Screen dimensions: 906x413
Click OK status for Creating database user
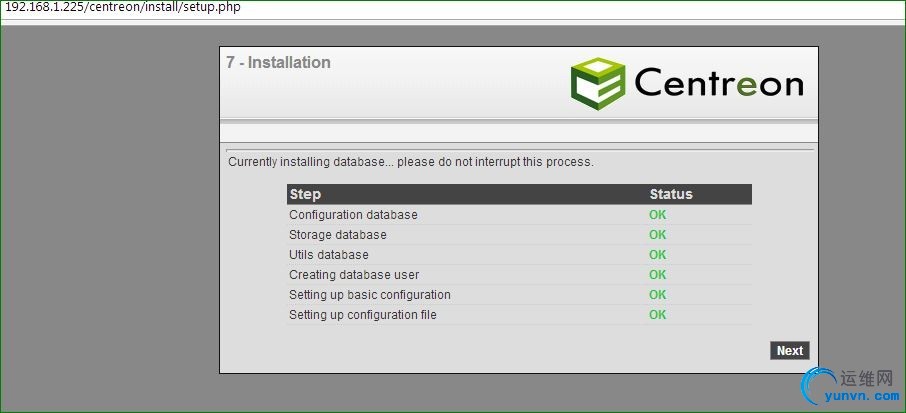tap(657, 275)
